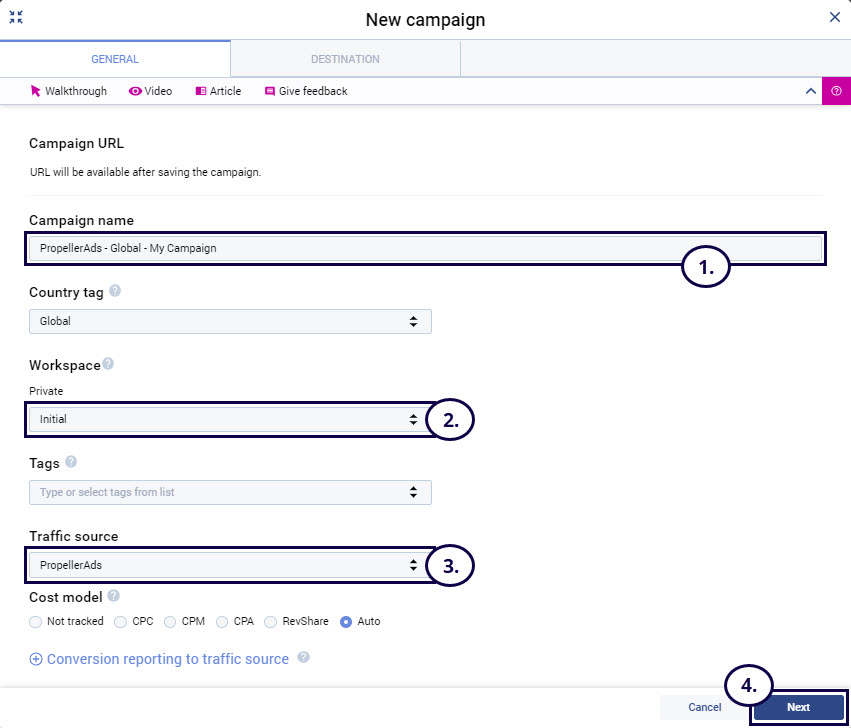The image size is (851, 728).
Task: Click the help icon beside Cost model
Action: coord(113,596)
